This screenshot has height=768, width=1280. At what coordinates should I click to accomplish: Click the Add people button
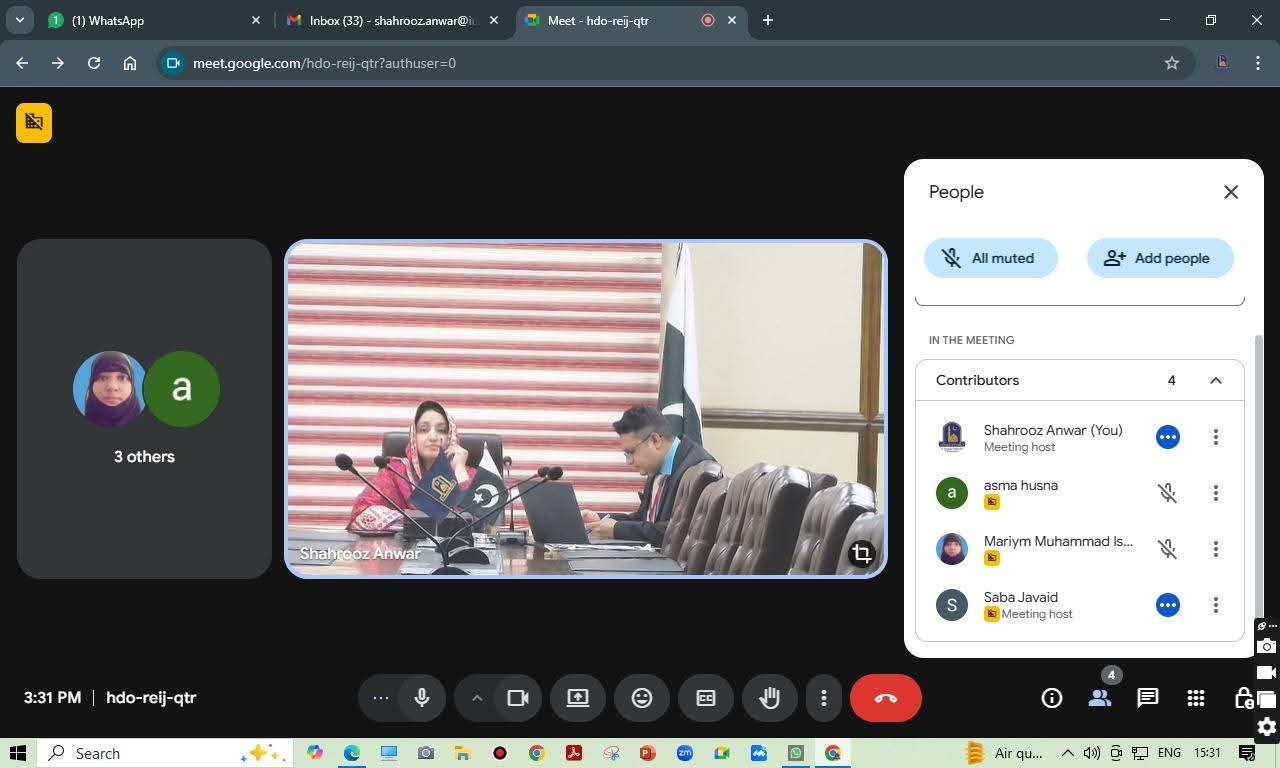(x=1159, y=258)
